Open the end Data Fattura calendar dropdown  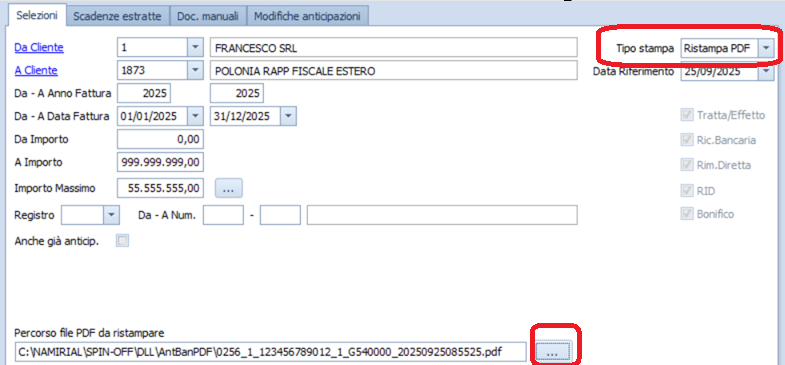coord(288,116)
